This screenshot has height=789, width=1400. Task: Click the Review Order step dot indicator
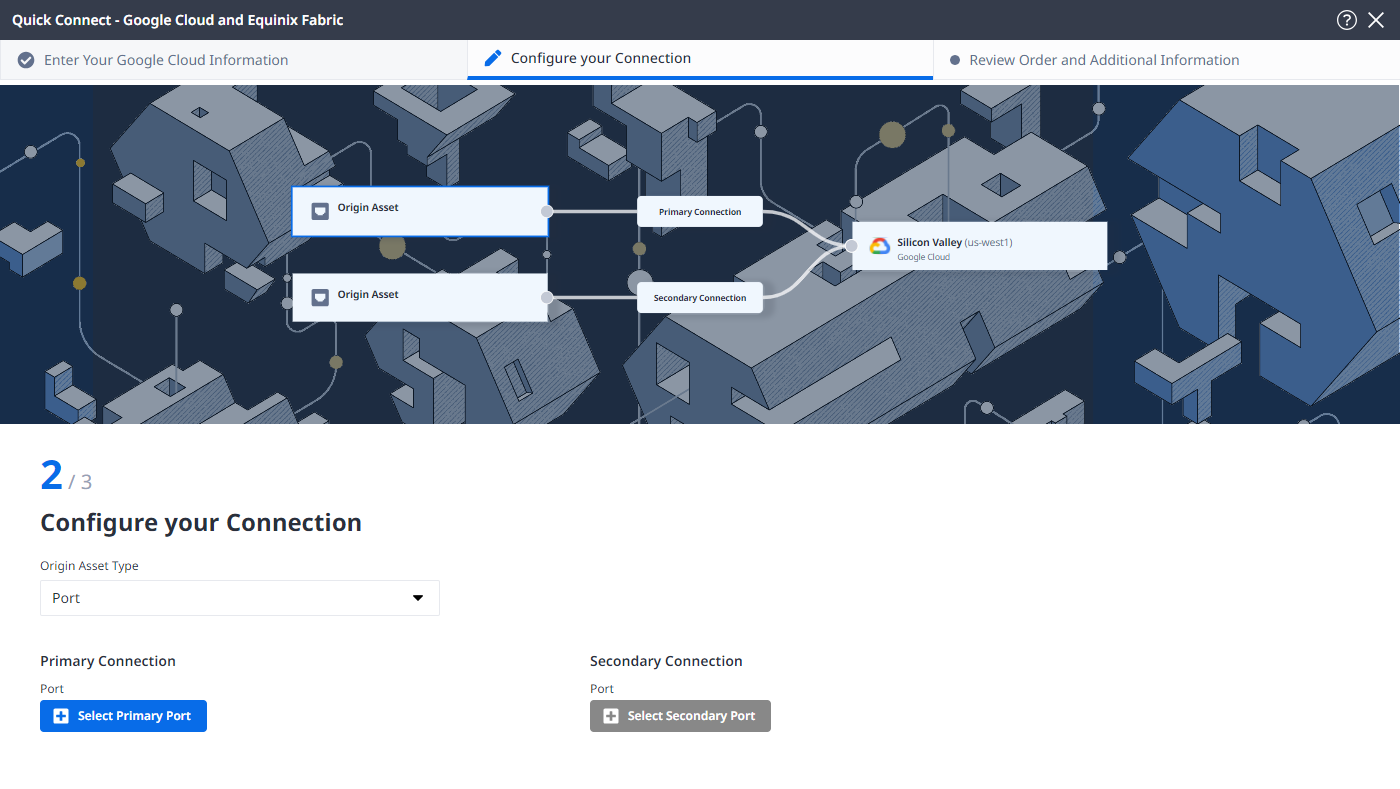click(955, 60)
